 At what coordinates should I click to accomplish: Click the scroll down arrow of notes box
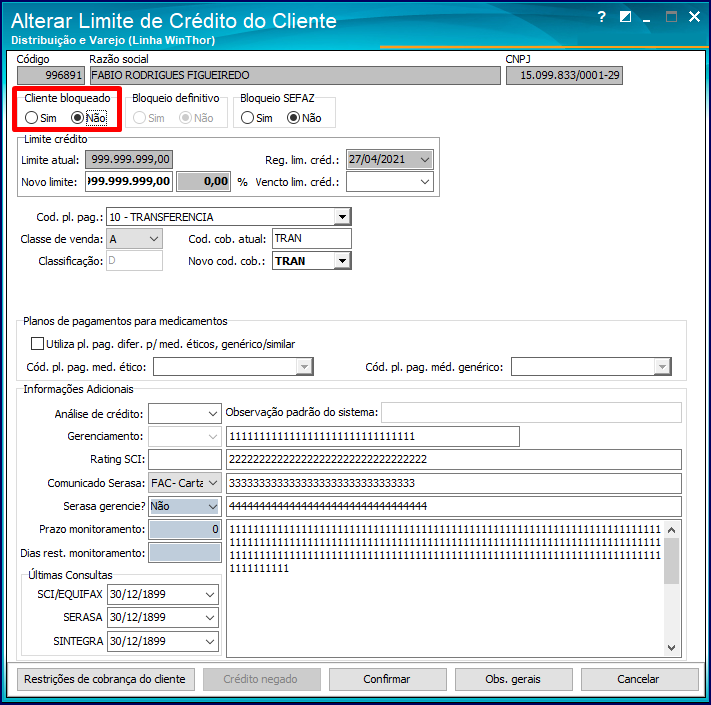click(x=672, y=648)
